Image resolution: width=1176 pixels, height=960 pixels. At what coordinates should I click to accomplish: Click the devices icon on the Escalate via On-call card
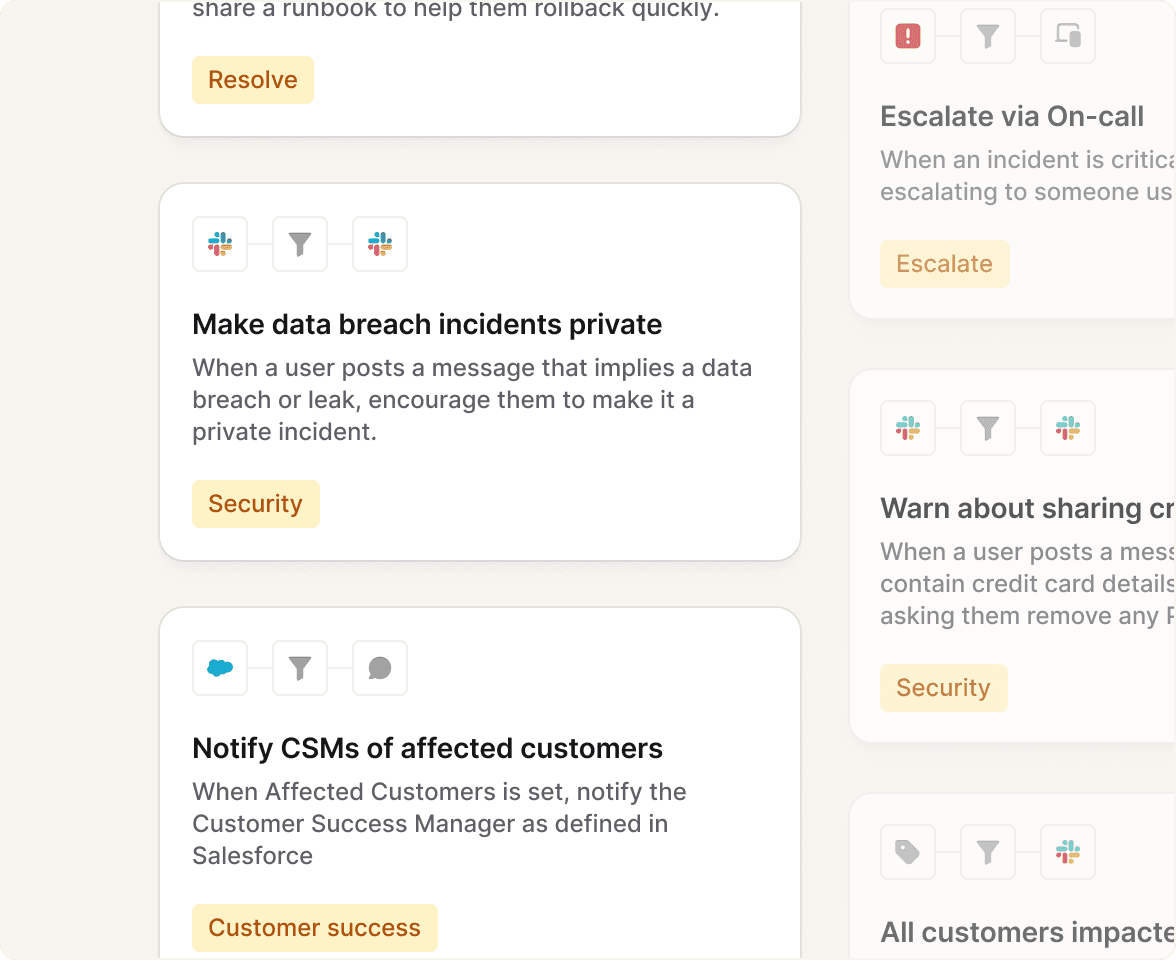coord(1067,36)
